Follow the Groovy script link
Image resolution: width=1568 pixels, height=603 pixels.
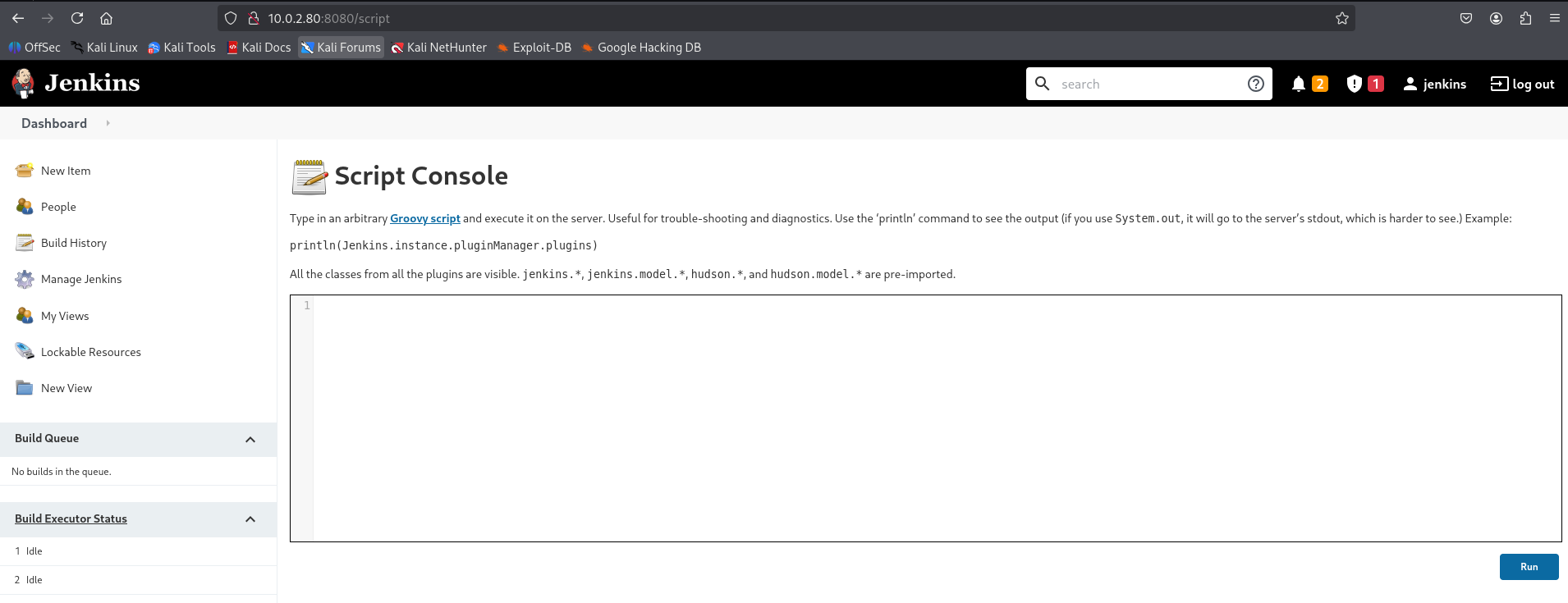coord(424,218)
